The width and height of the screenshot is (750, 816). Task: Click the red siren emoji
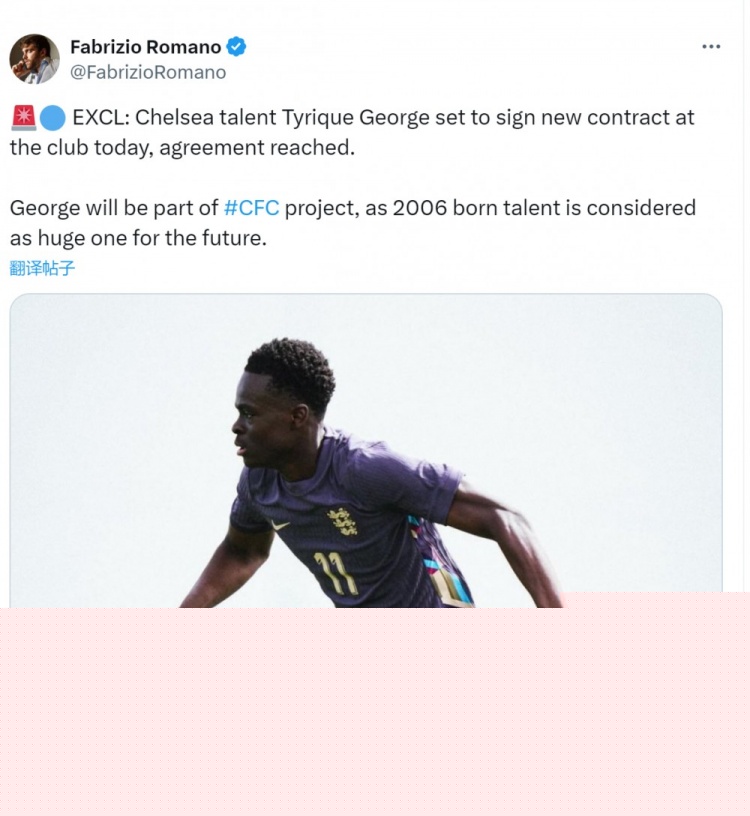23,118
